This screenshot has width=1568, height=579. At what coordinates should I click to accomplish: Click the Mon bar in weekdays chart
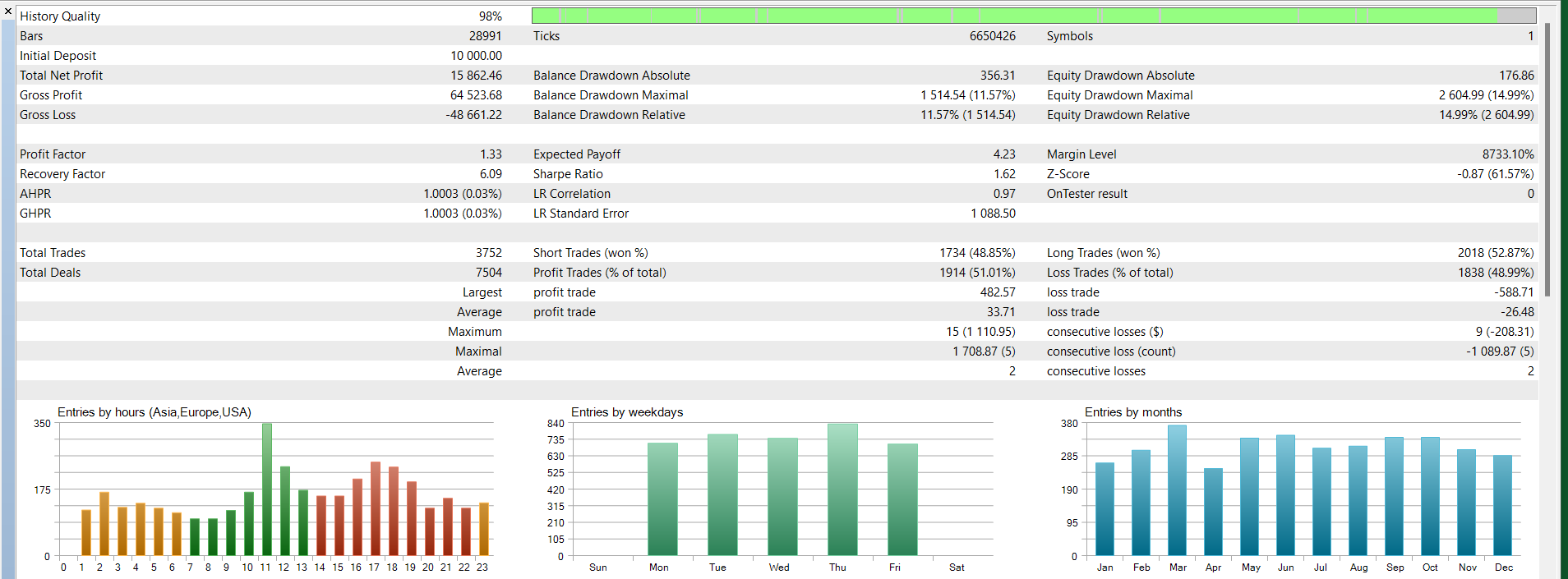(x=663, y=499)
